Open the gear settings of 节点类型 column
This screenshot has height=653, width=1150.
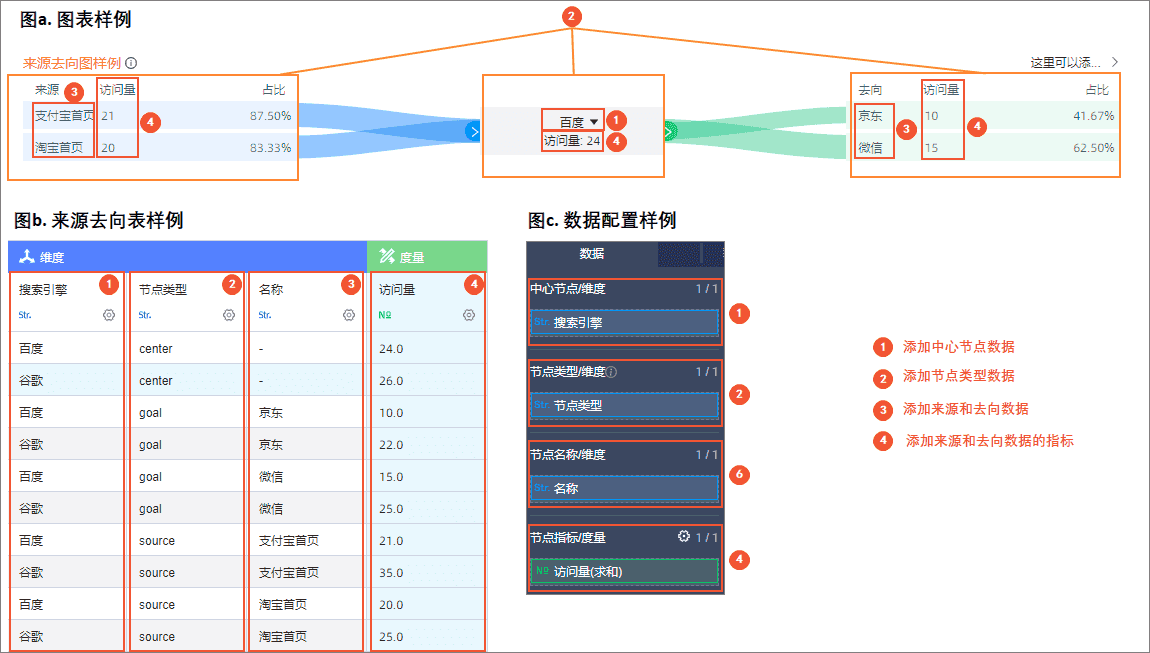[229, 315]
